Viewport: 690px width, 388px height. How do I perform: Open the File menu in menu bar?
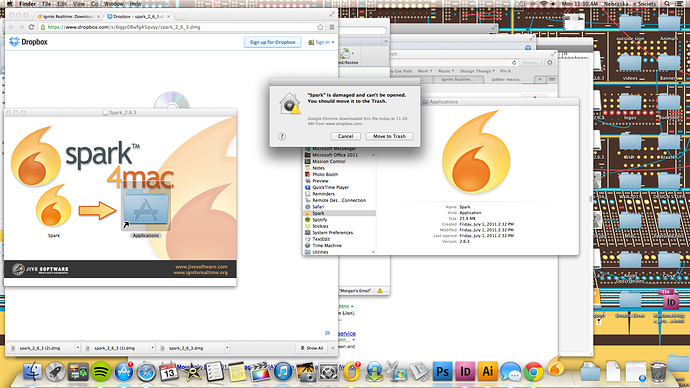click(x=46, y=4)
